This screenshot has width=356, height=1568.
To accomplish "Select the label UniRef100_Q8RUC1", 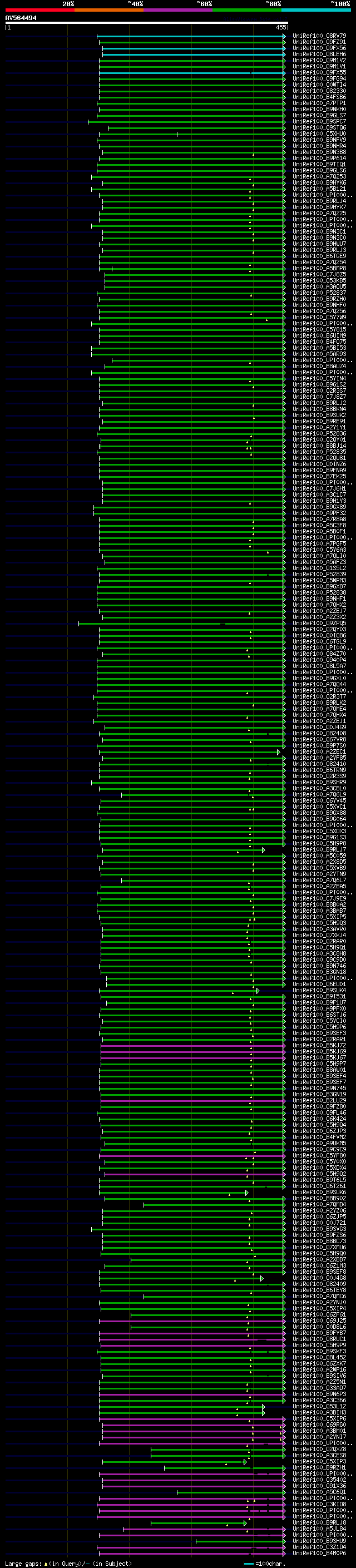I will 319,1339.
